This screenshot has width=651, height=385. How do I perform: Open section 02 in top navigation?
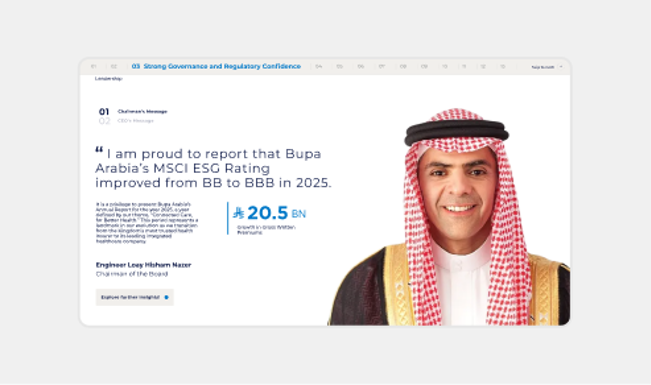coord(114,66)
